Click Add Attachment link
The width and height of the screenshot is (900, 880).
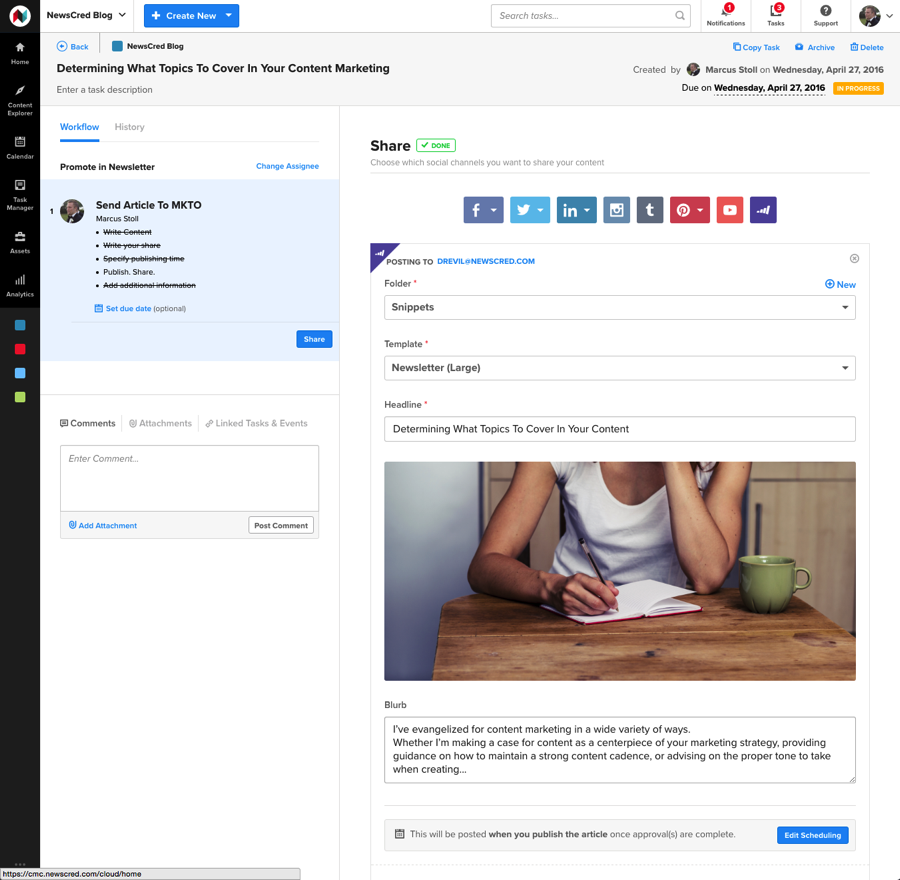[103, 525]
